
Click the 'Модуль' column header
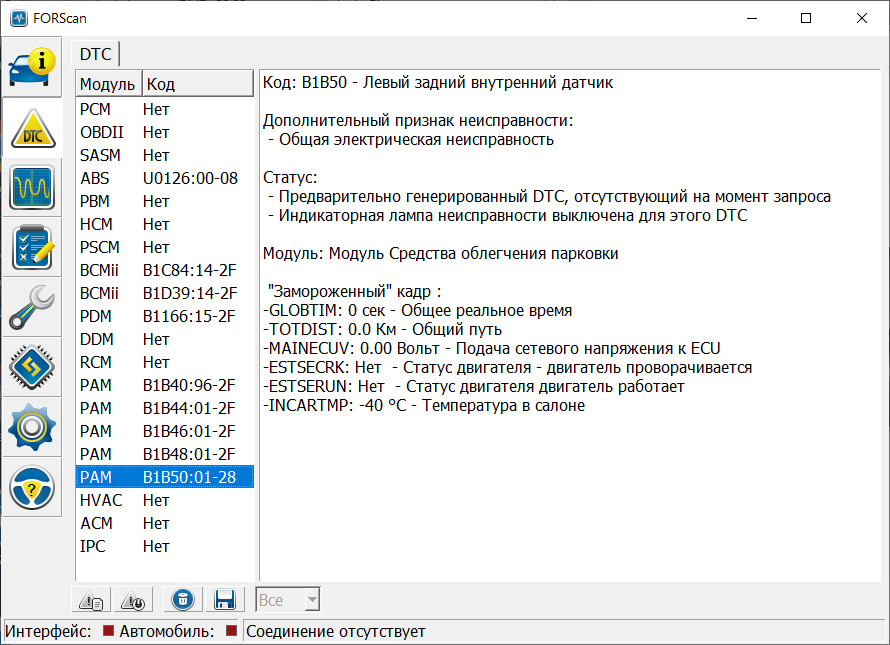coord(108,84)
